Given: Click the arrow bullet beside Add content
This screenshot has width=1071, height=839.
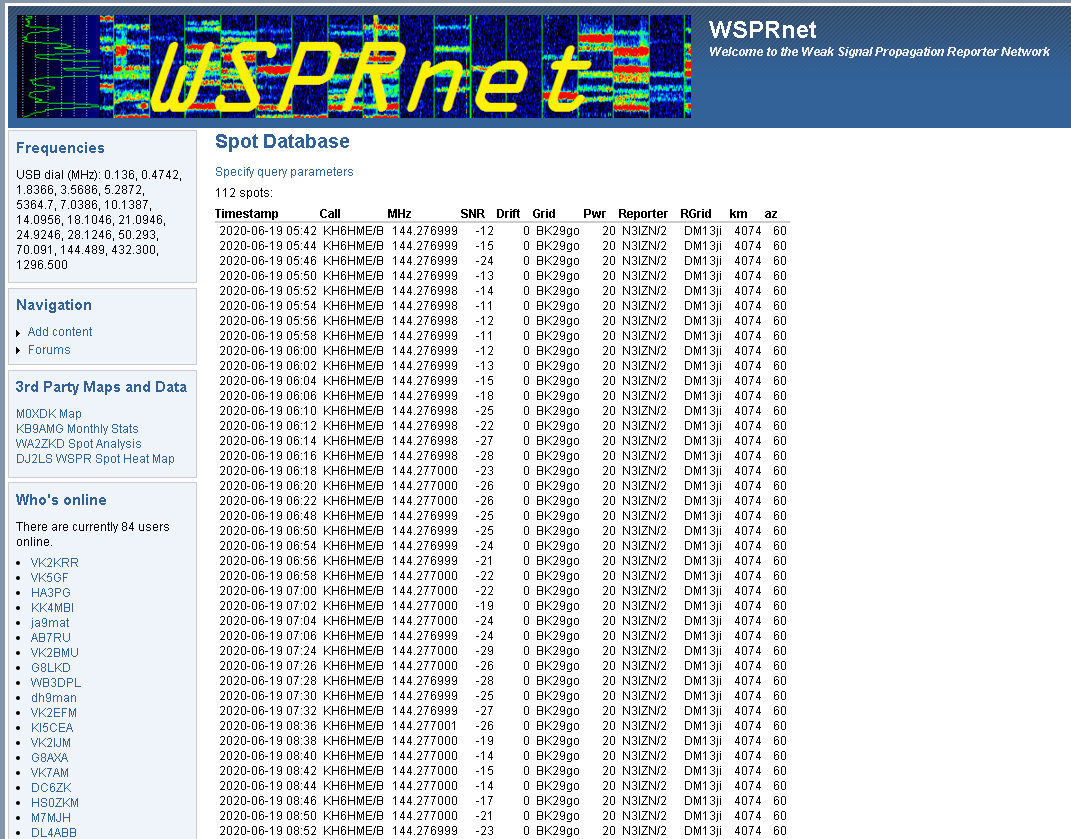Looking at the screenshot, I should 18,333.
